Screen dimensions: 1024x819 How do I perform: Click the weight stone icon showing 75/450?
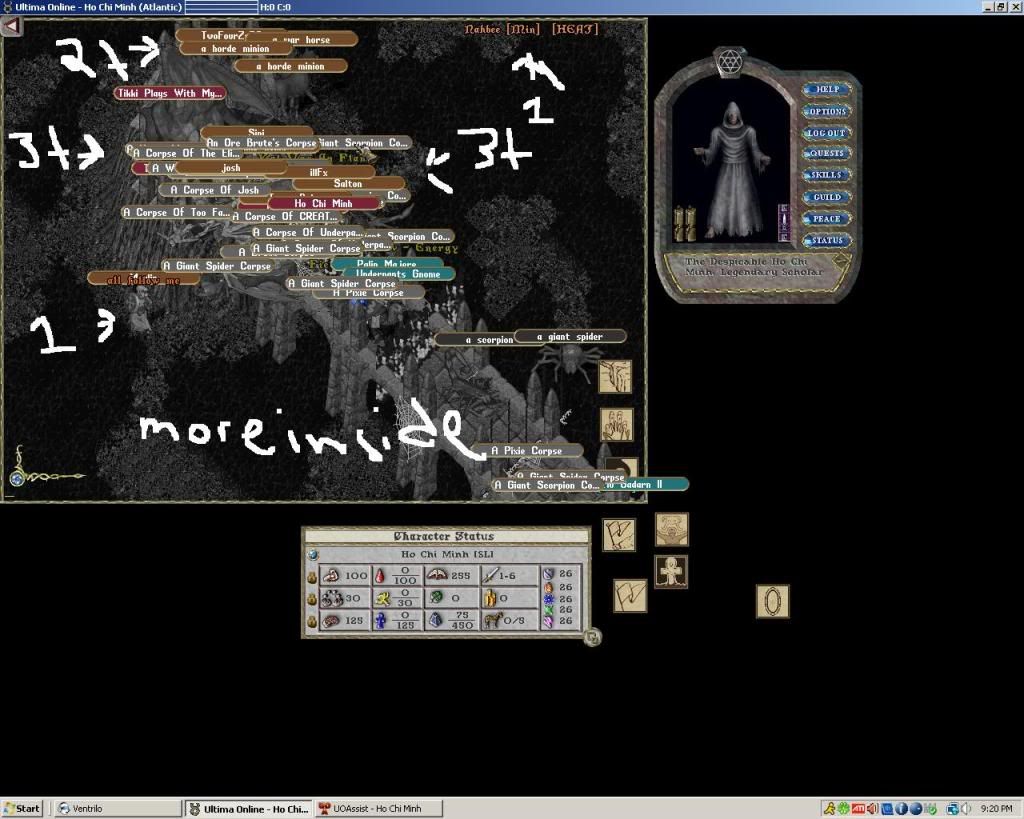tap(436, 620)
